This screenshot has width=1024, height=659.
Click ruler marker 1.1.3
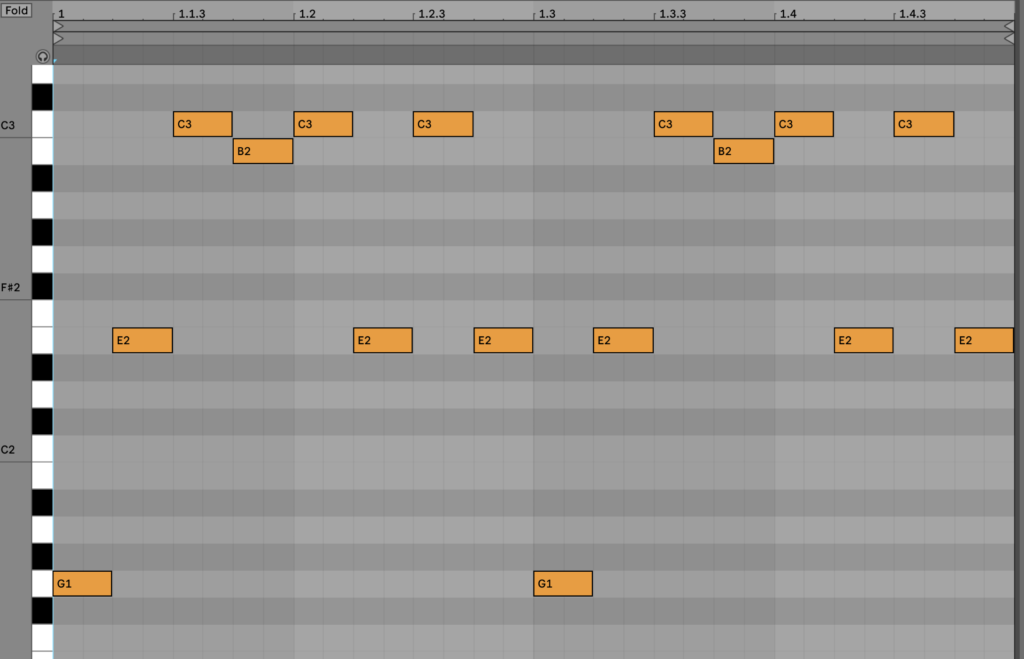pos(191,14)
